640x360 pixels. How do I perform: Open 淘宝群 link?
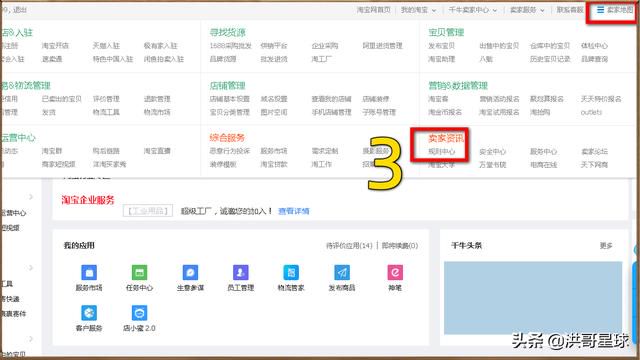(x=52, y=151)
